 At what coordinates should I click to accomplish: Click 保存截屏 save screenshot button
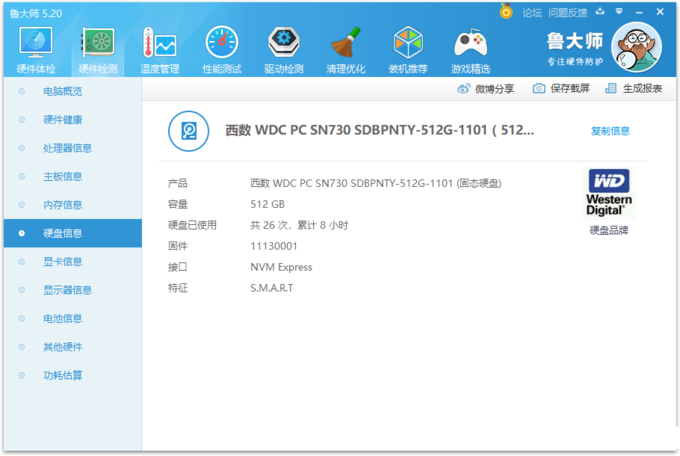pos(561,89)
